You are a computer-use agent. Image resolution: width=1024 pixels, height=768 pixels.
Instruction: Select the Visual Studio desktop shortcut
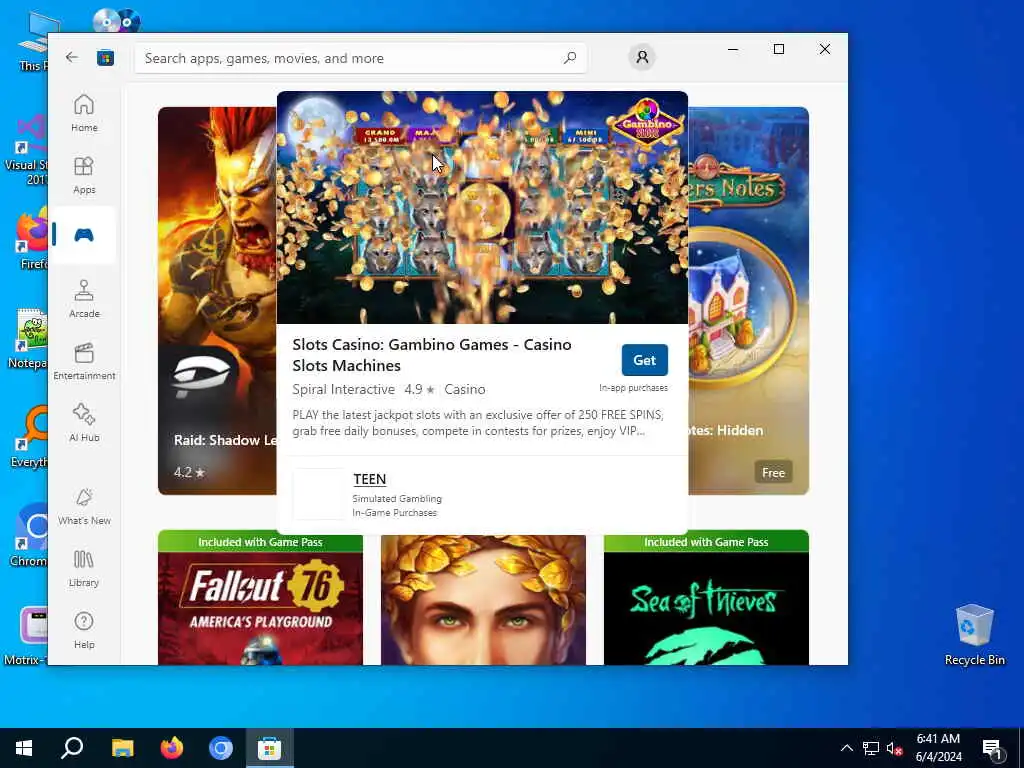[x=26, y=150]
